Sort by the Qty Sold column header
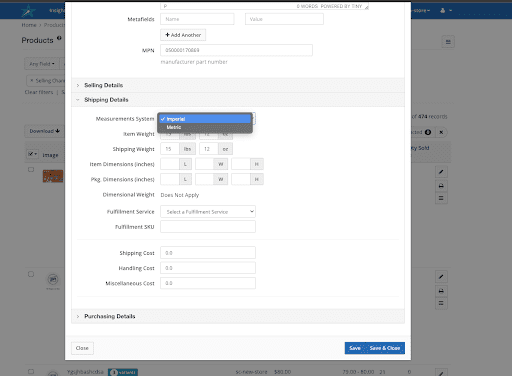This screenshot has height=376, width=512. point(420,148)
